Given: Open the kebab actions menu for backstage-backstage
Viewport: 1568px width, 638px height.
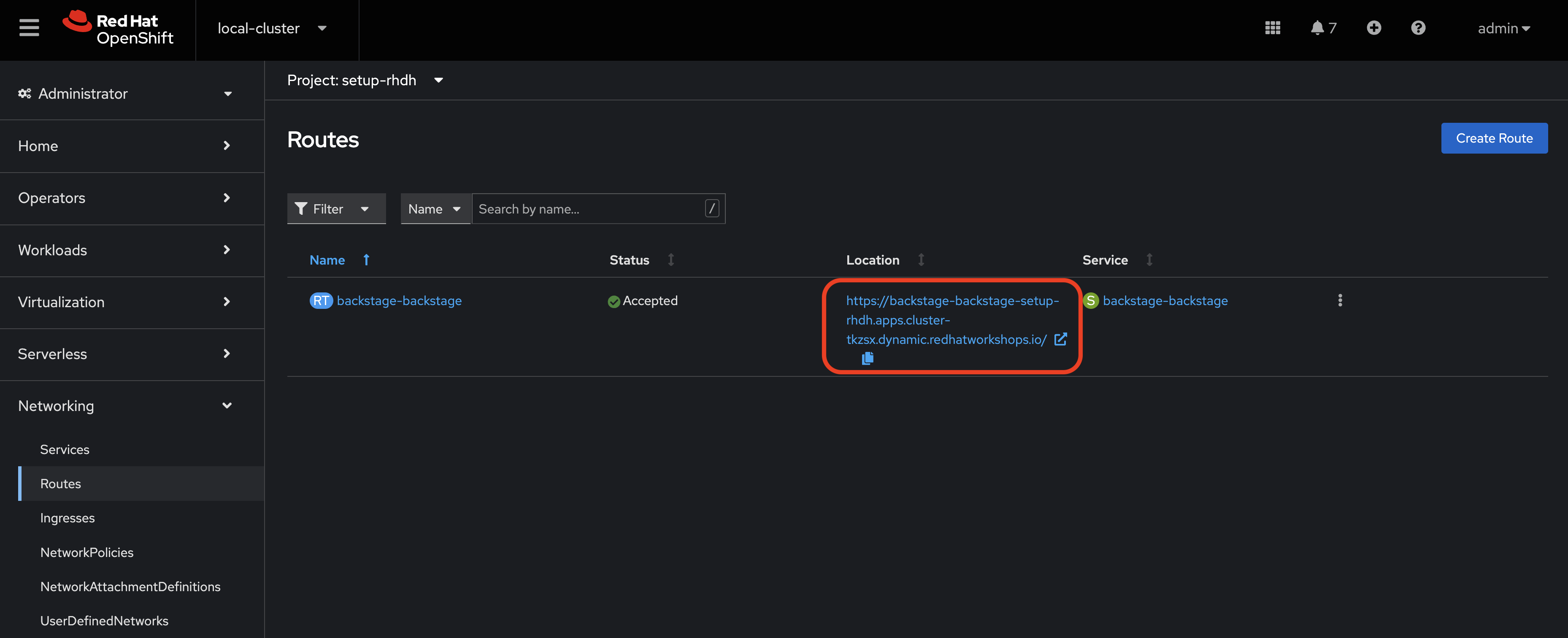Looking at the screenshot, I should click(x=1340, y=300).
